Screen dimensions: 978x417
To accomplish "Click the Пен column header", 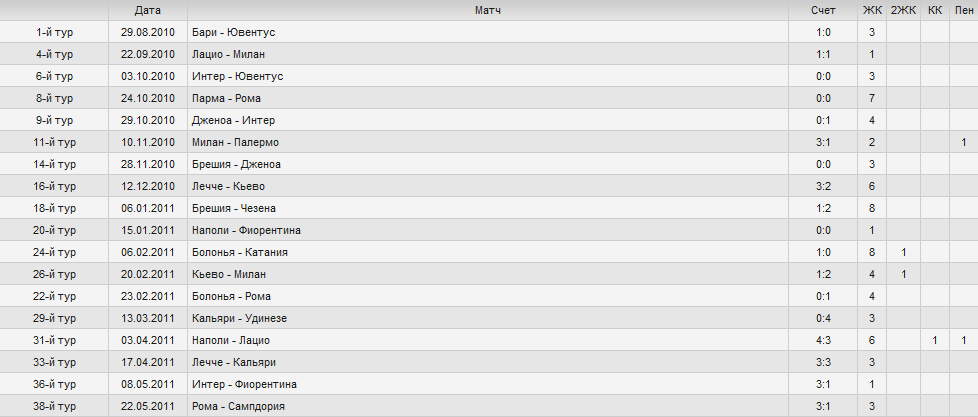I will (964, 11).
